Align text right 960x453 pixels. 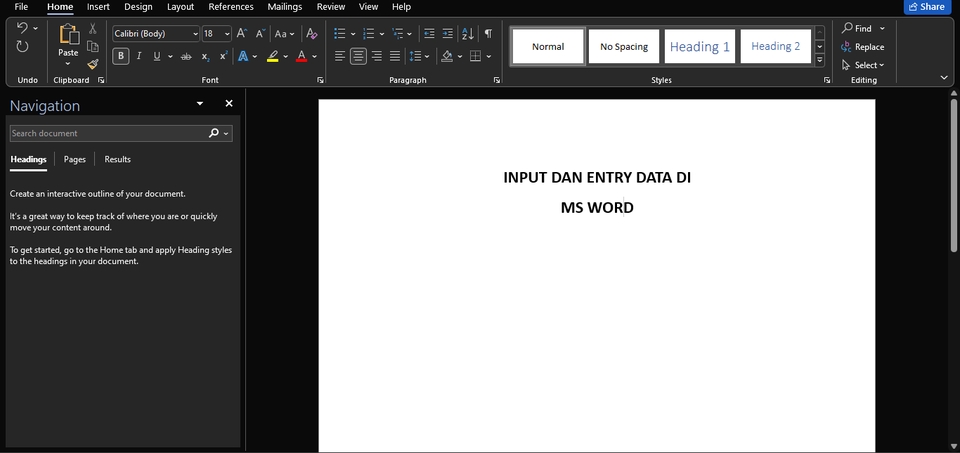(x=377, y=56)
